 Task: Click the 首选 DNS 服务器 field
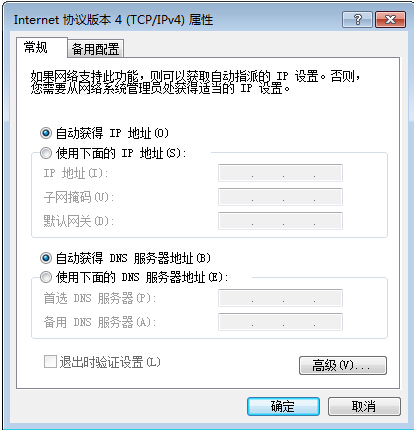pyautogui.click(x=280, y=298)
